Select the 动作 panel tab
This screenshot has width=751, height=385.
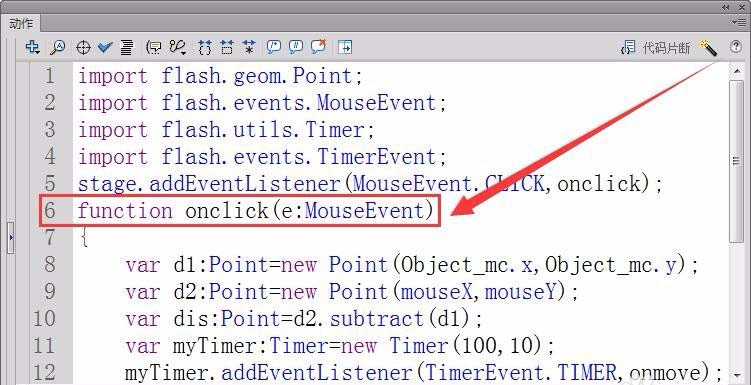click(x=21, y=23)
